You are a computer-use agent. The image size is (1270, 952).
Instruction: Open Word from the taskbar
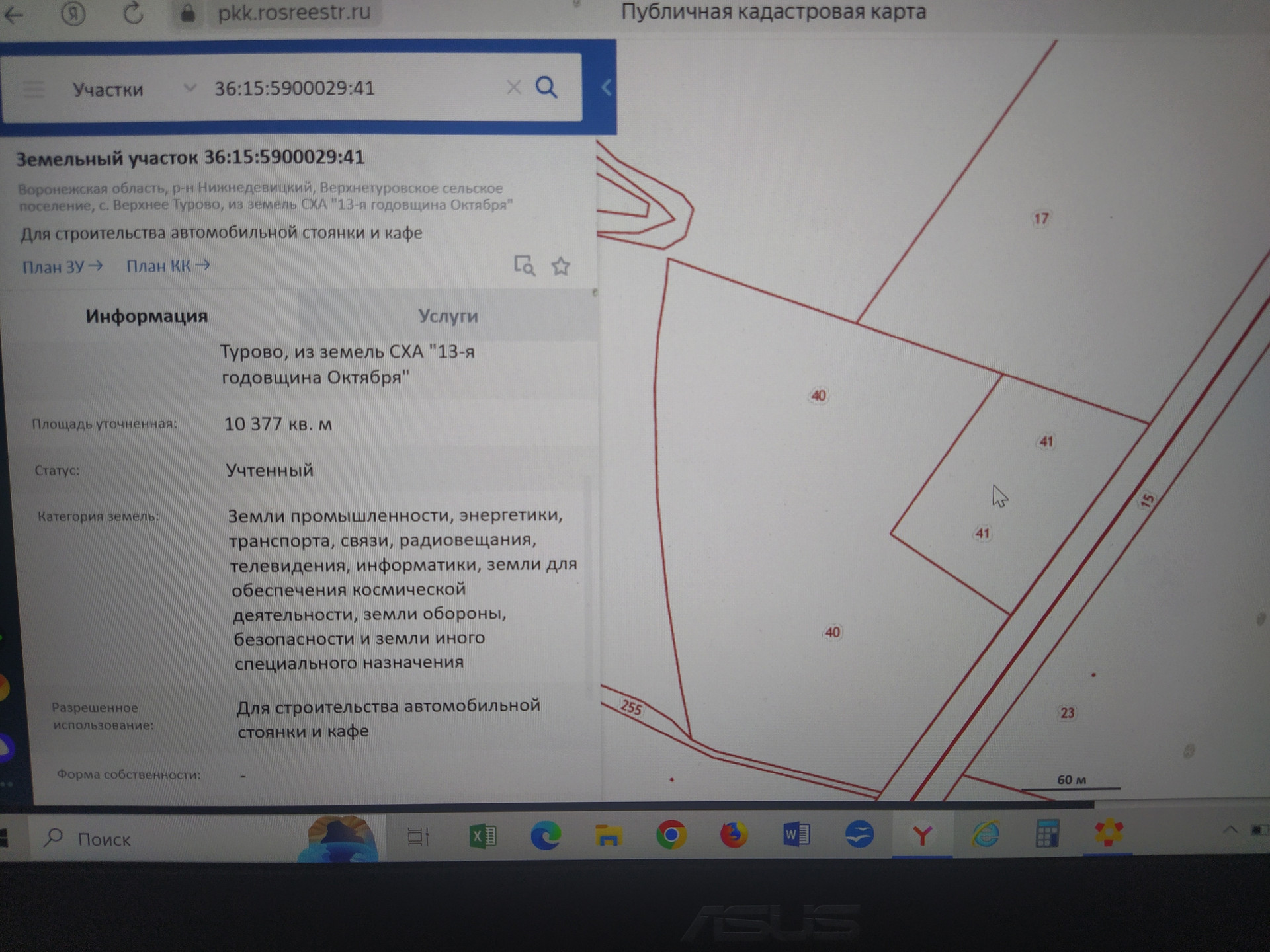tap(796, 834)
